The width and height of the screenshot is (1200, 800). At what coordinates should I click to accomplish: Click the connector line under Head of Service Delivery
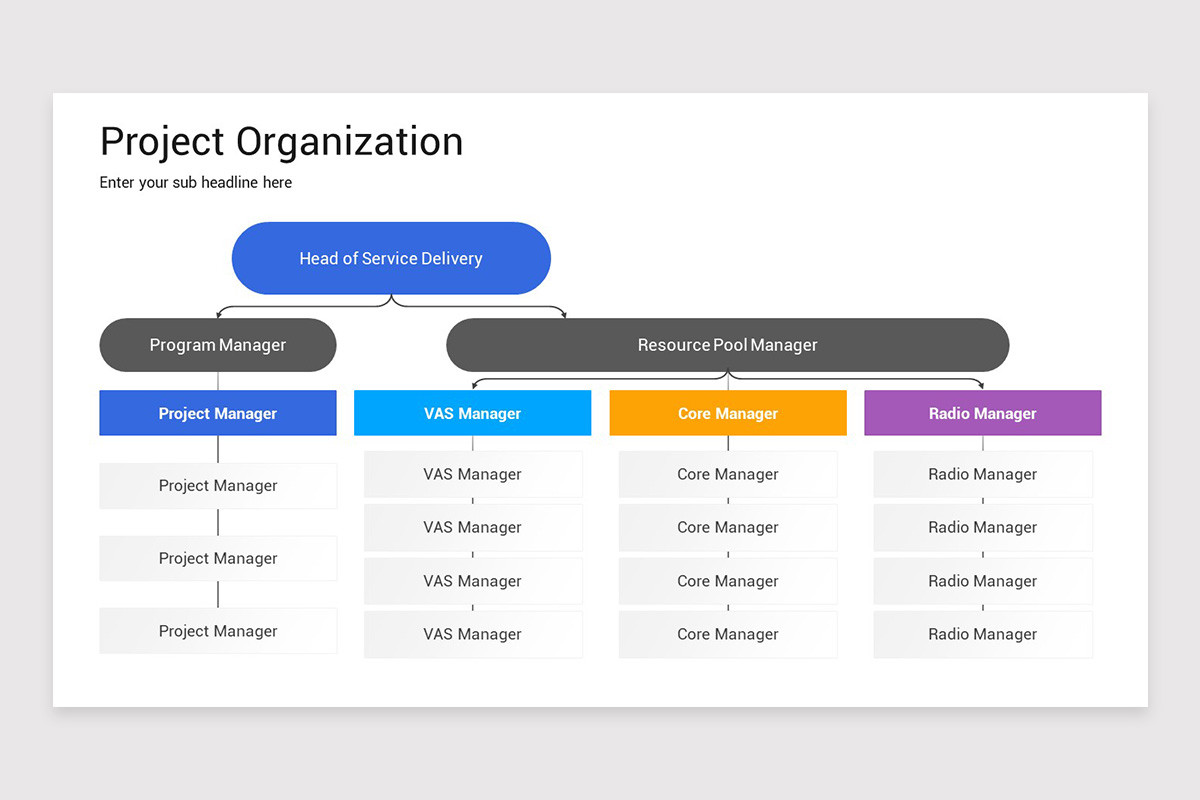[391, 303]
